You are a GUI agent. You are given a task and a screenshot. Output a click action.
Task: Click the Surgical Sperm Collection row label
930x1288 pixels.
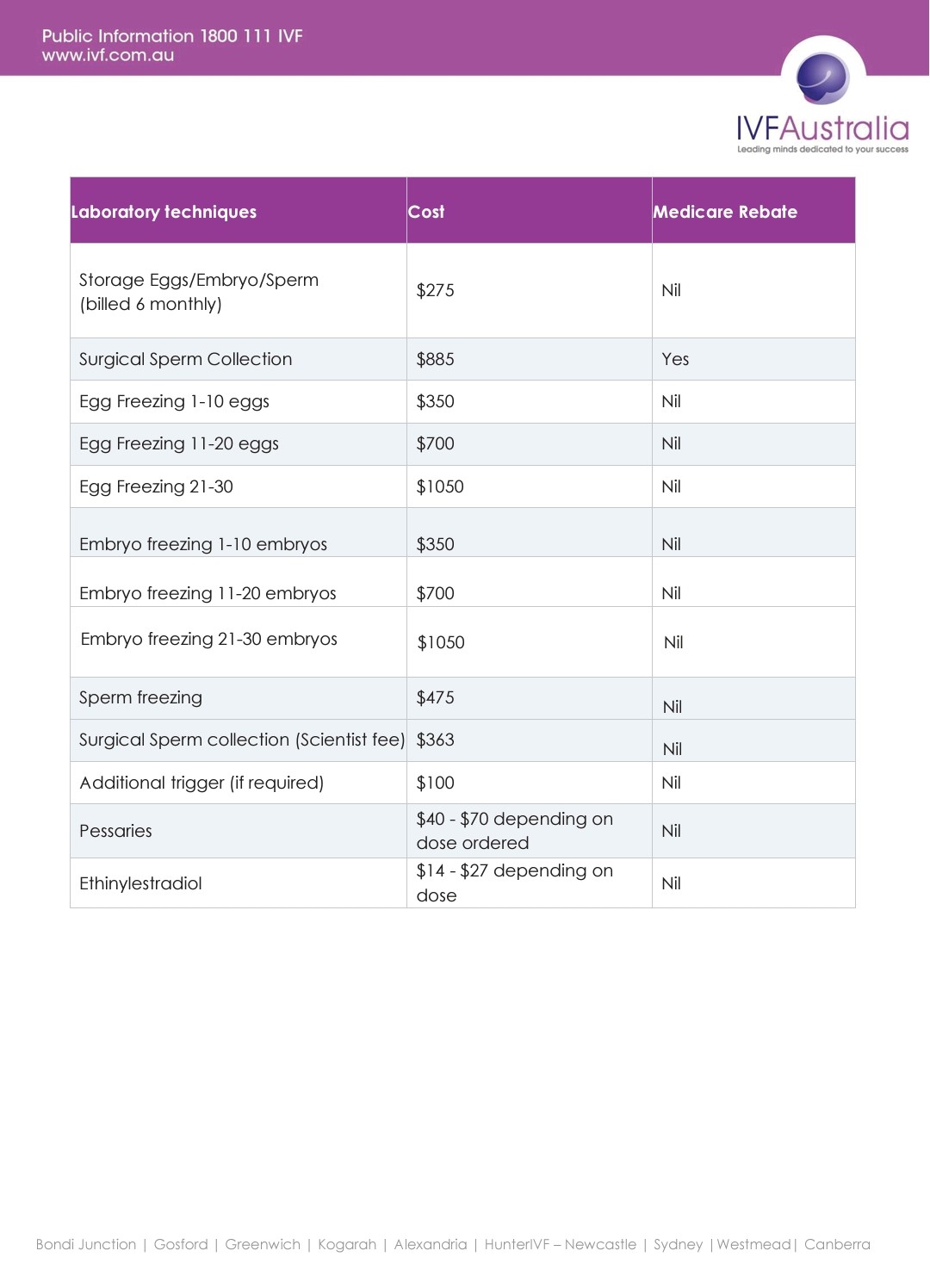pyautogui.click(x=185, y=359)
